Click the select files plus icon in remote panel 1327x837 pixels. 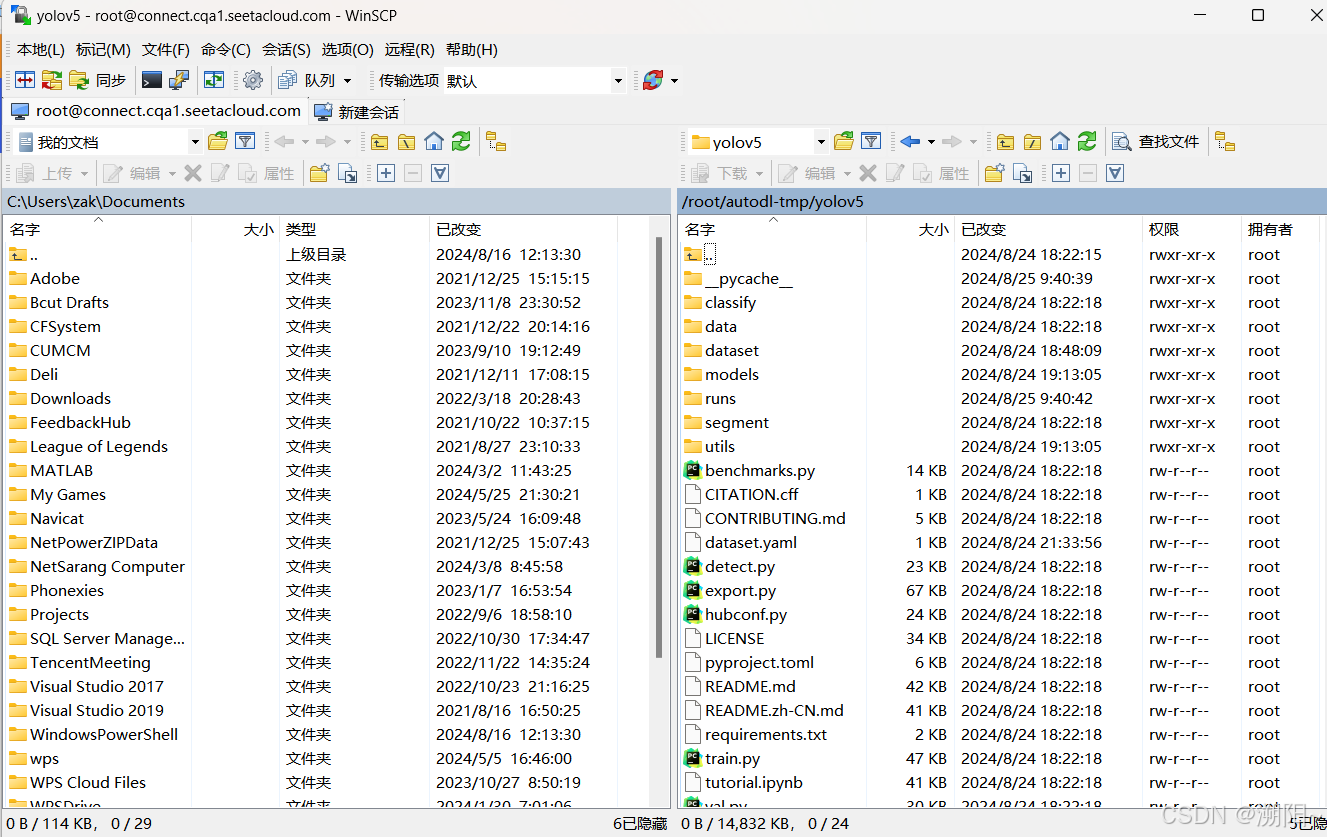tap(1061, 173)
